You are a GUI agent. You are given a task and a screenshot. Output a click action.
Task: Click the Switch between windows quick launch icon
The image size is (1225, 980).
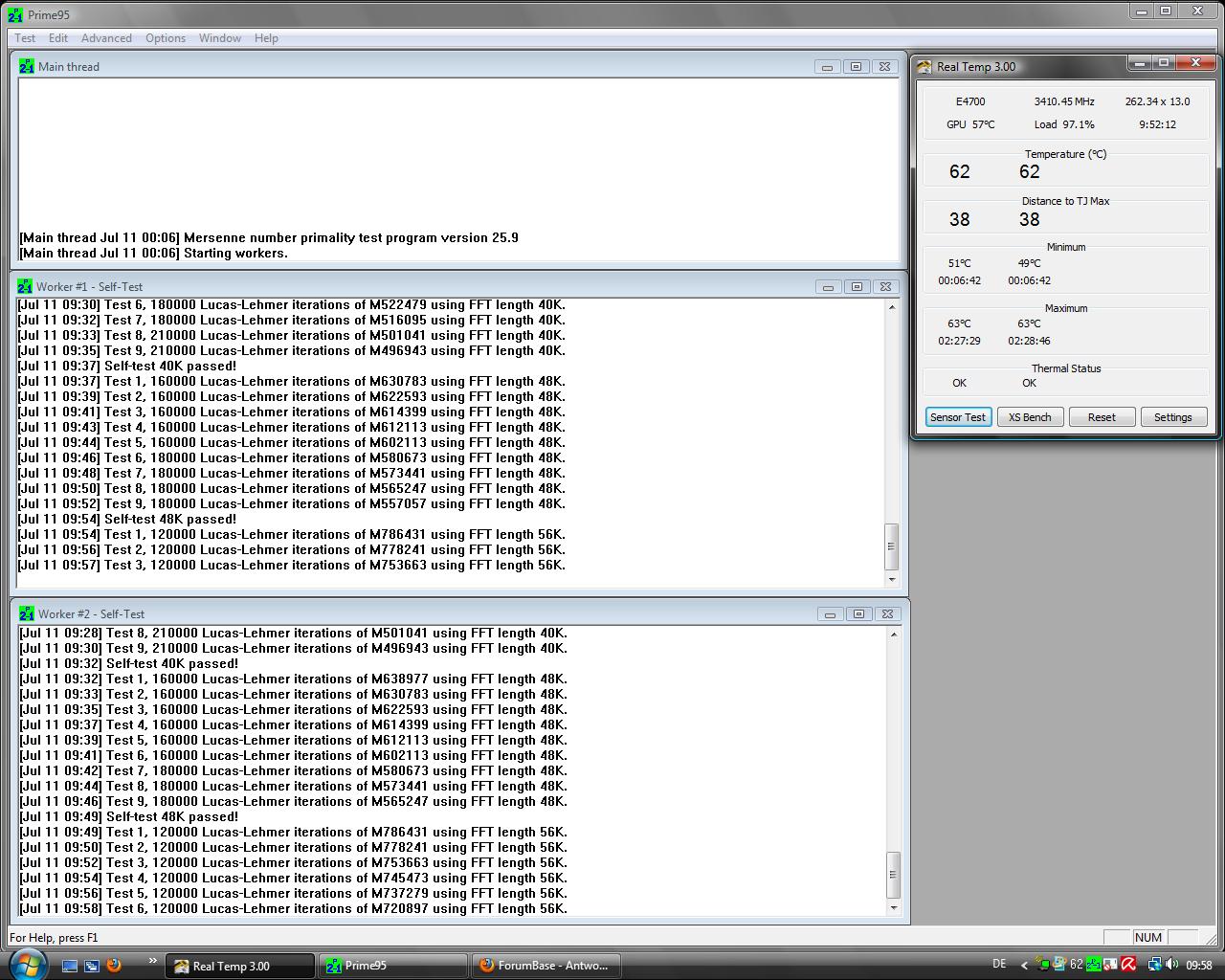coord(92,966)
